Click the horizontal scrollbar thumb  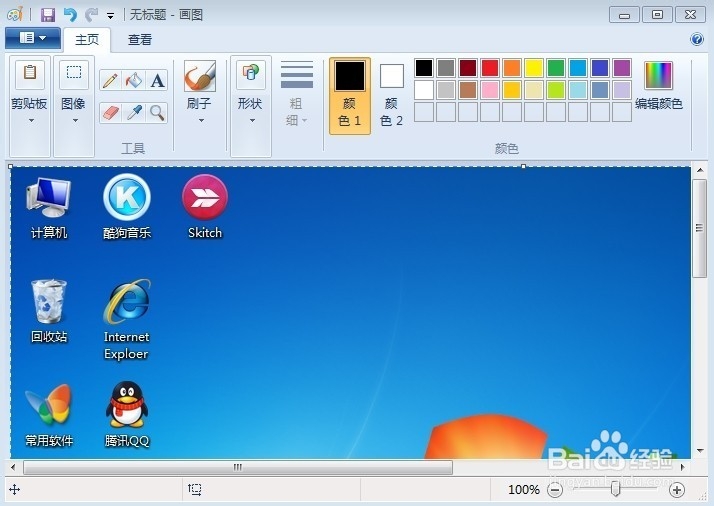point(238,467)
